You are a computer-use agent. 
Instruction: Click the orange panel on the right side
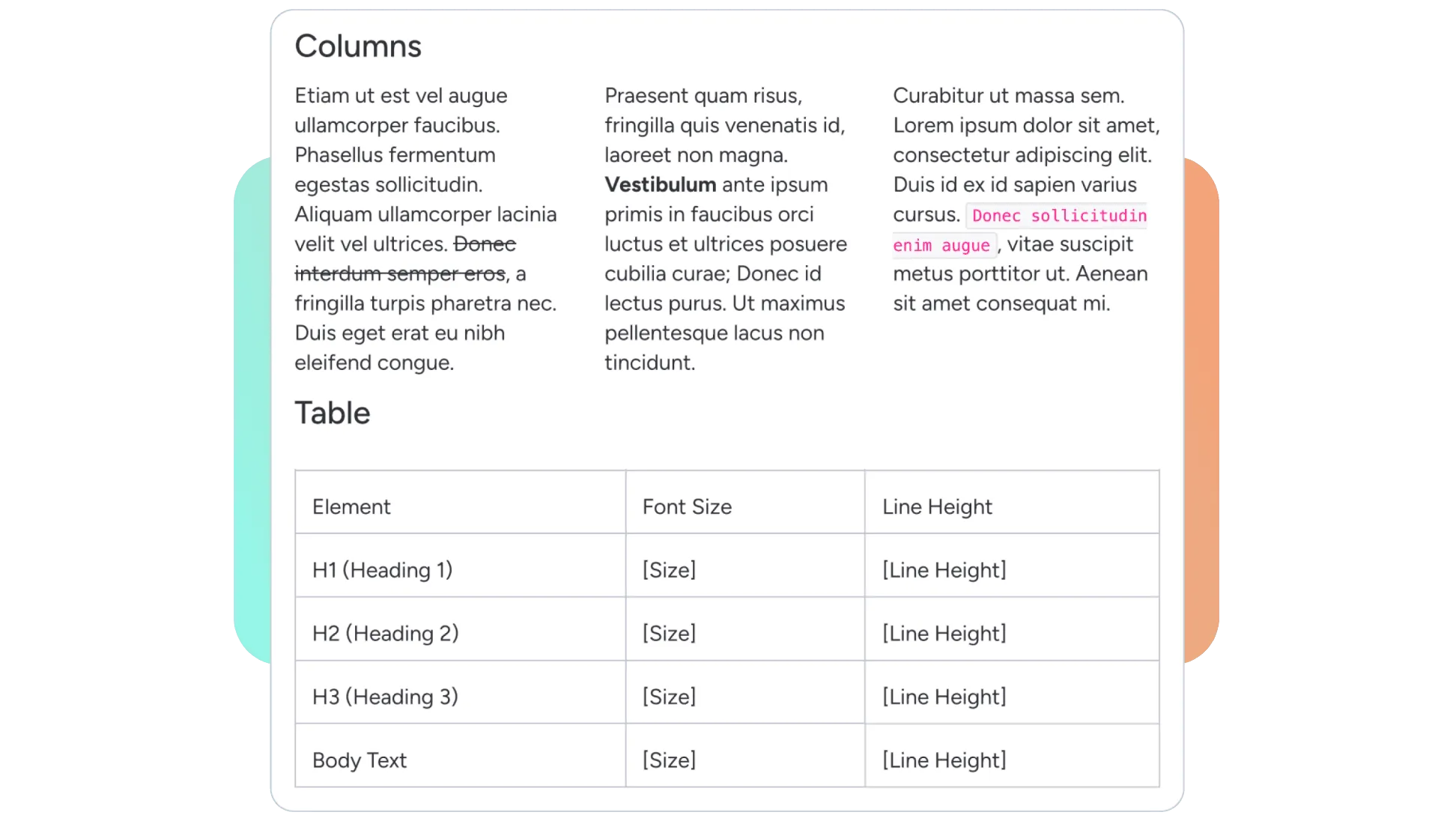(x=1203, y=410)
